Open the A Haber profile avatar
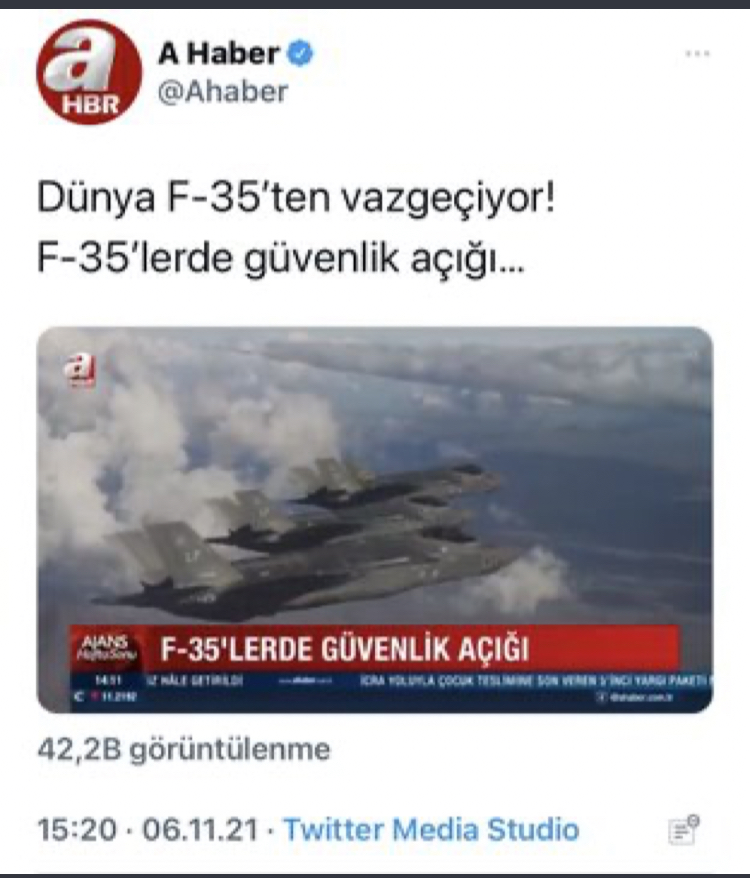 tap(89, 72)
